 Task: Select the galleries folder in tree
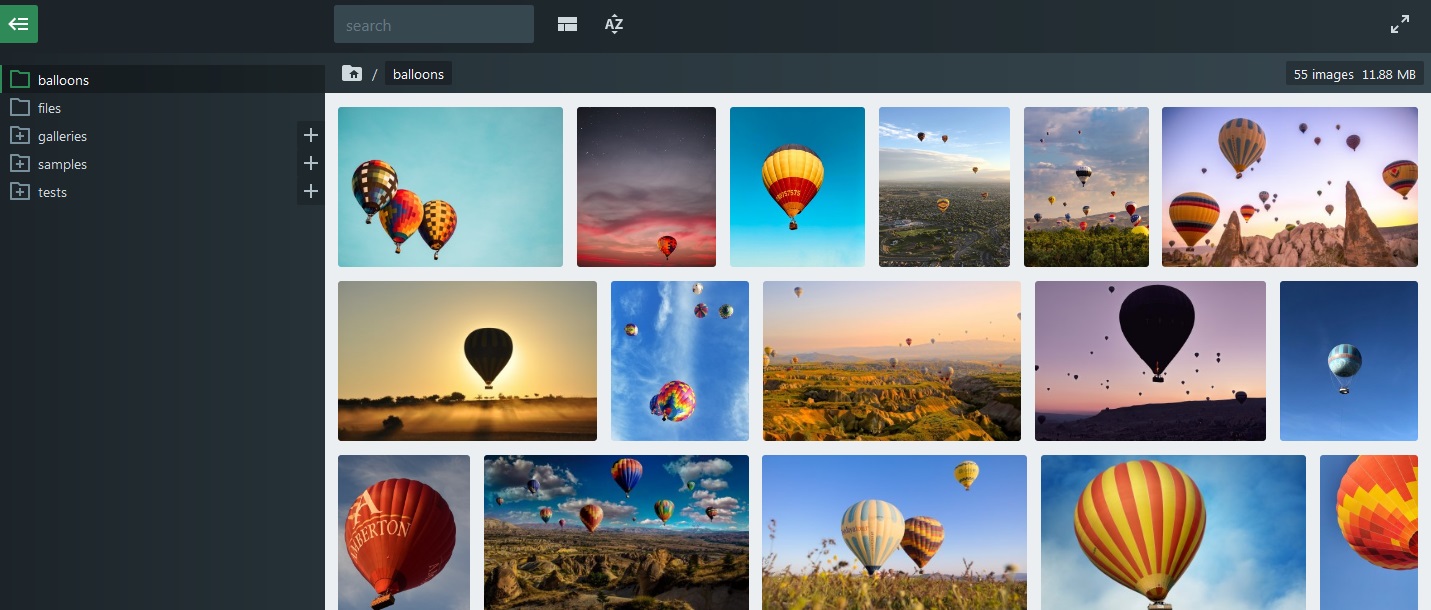(x=62, y=136)
